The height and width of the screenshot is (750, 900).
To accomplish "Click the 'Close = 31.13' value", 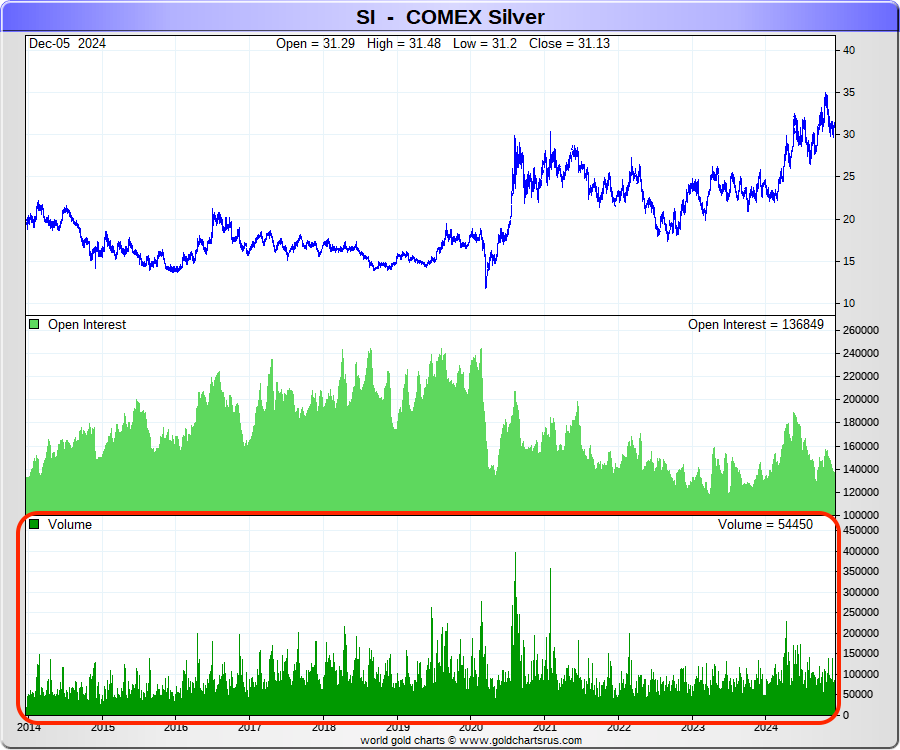I will [569, 44].
